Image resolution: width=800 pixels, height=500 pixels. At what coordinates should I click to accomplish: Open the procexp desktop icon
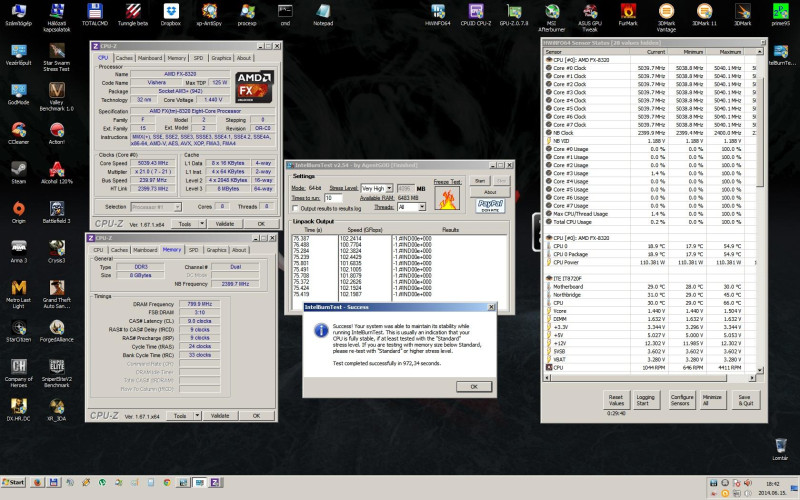(247, 14)
